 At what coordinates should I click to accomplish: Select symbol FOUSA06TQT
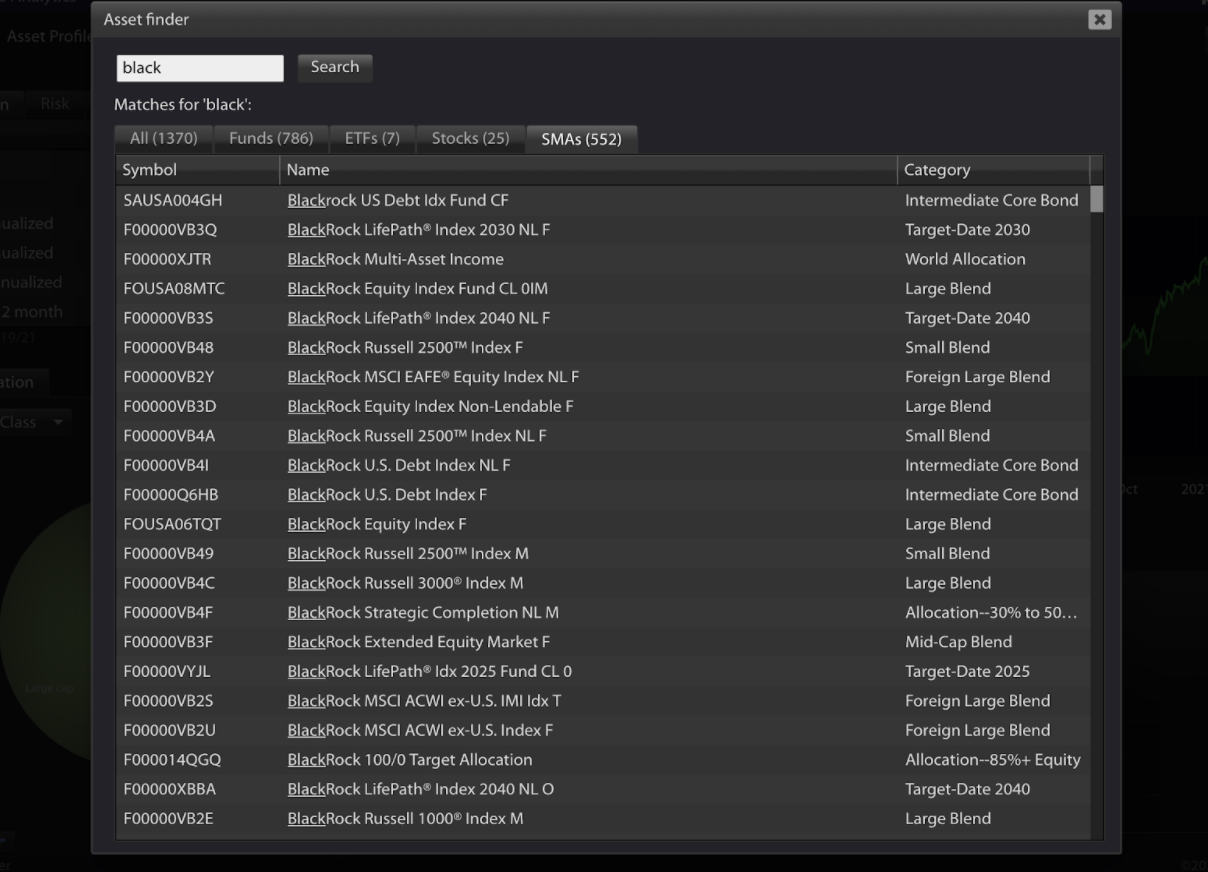pos(172,524)
